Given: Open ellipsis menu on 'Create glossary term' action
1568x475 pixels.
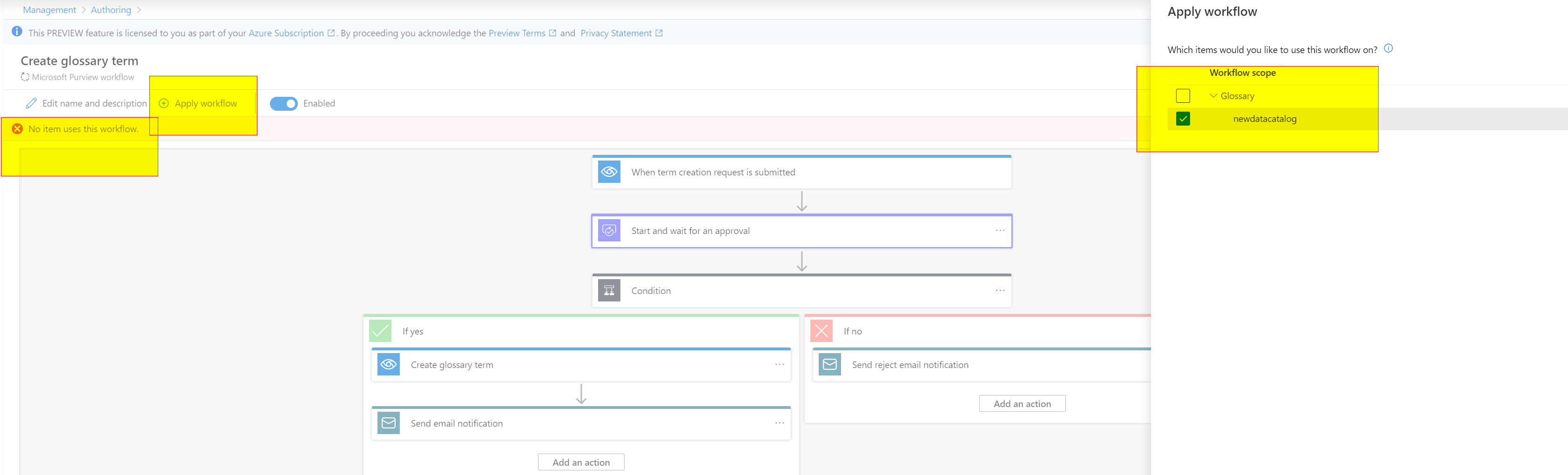Looking at the screenshot, I should pos(779,364).
